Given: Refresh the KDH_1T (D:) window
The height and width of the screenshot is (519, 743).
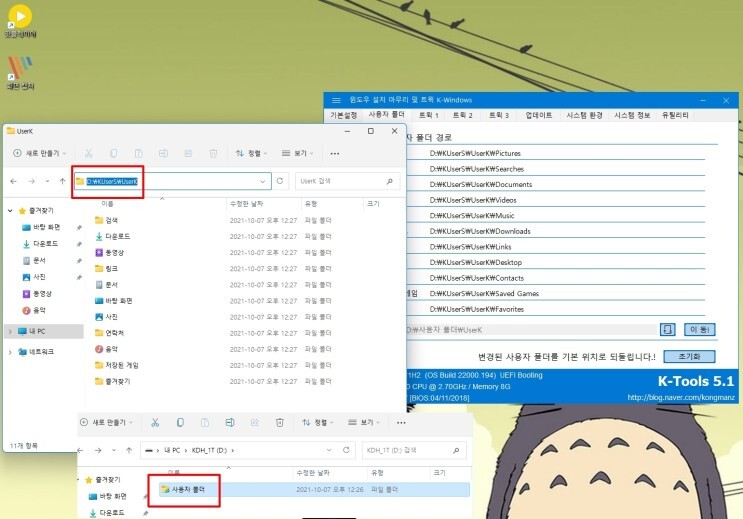Looking at the screenshot, I should (x=346, y=450).
